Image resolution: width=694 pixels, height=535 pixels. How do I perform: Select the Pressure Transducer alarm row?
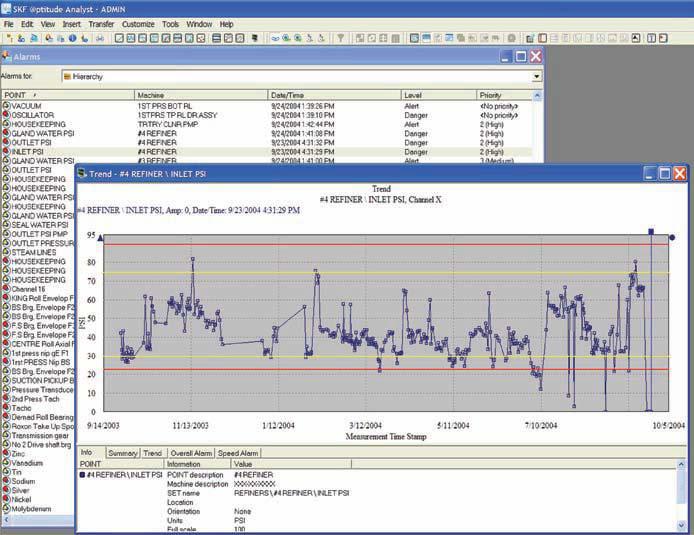pyautogui.click(x=39, y=389)
